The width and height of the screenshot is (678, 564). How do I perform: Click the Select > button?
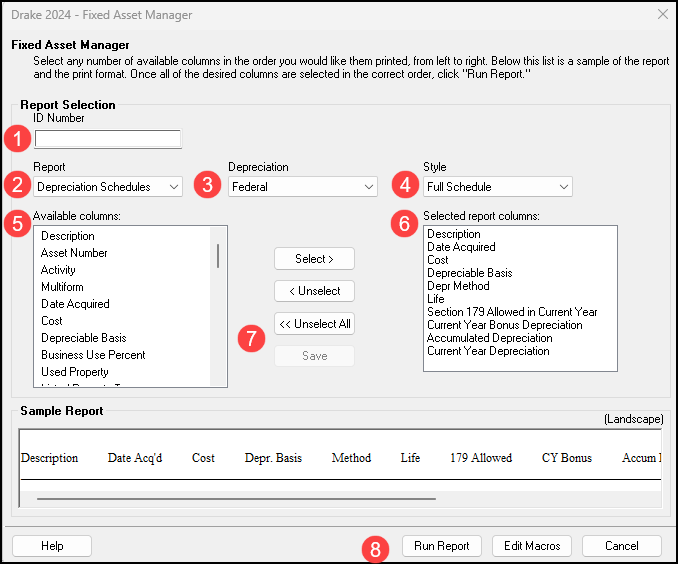[314, 259]
